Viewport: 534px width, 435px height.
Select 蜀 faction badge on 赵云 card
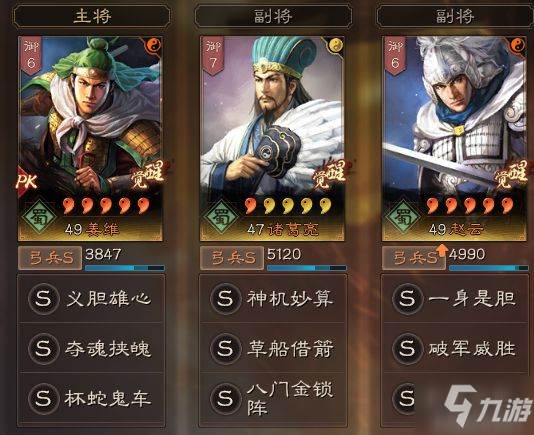pyautogui.click(x=403, y=217)
